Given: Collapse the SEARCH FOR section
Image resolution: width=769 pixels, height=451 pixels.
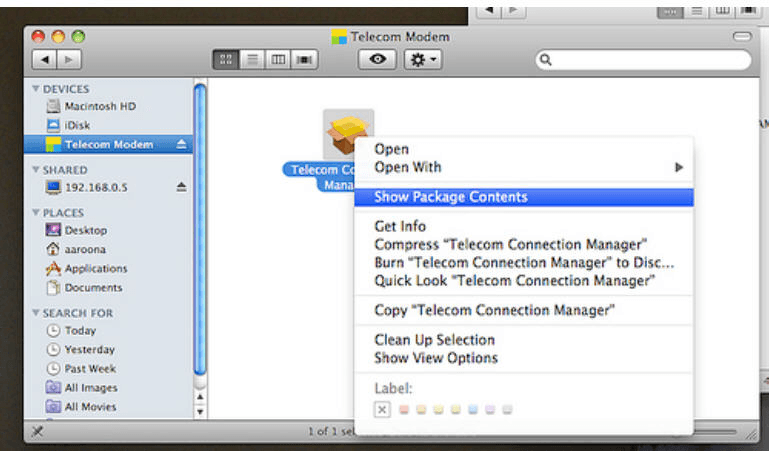Looking at the screenshot, I should (x=36, y=313).
